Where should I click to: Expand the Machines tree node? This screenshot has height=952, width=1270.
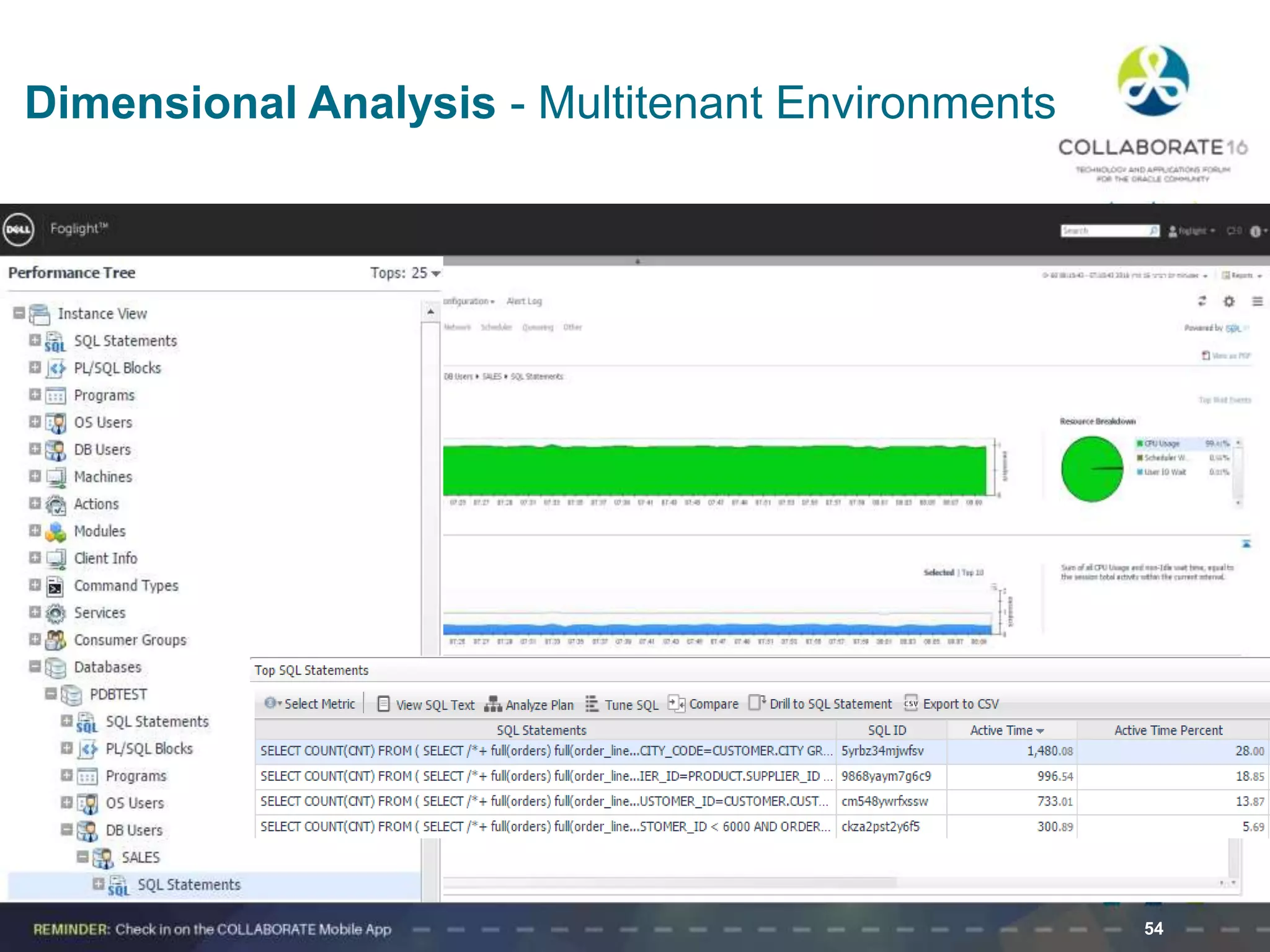35,476
